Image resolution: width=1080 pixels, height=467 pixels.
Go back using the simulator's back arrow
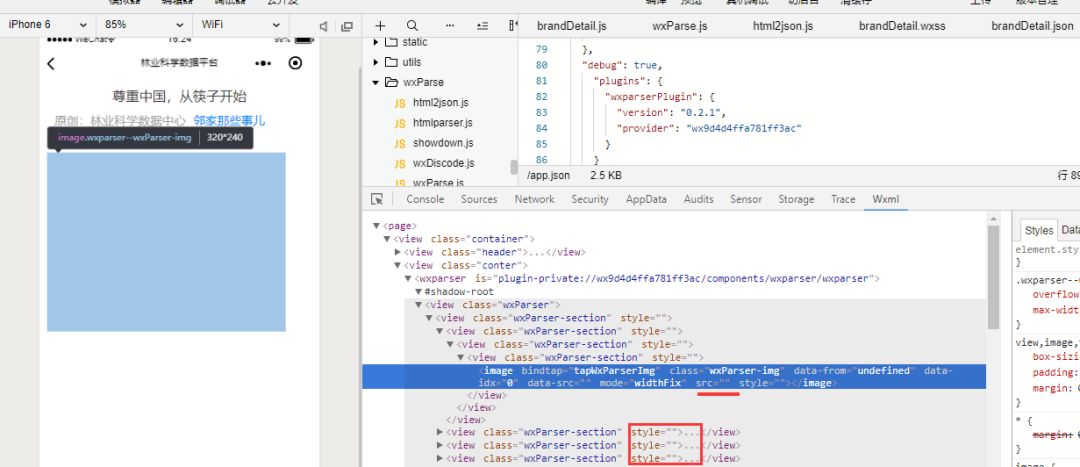pos(50,63)
